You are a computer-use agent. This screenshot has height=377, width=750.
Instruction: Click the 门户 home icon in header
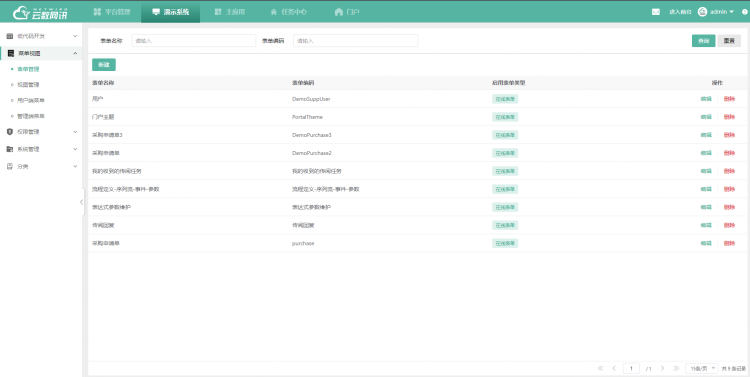339,12
